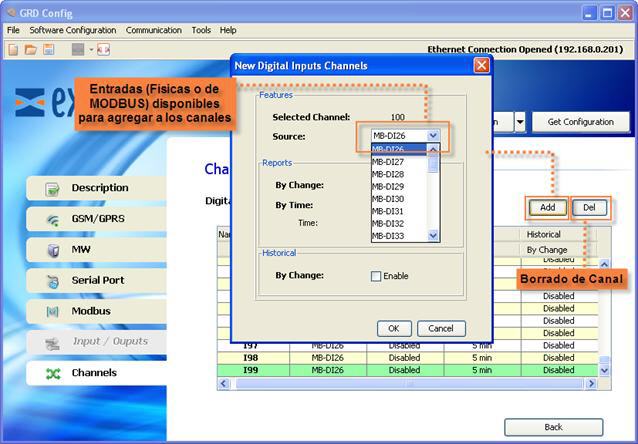Open dropdown arrow beside Get Configuration

point(520,122)
